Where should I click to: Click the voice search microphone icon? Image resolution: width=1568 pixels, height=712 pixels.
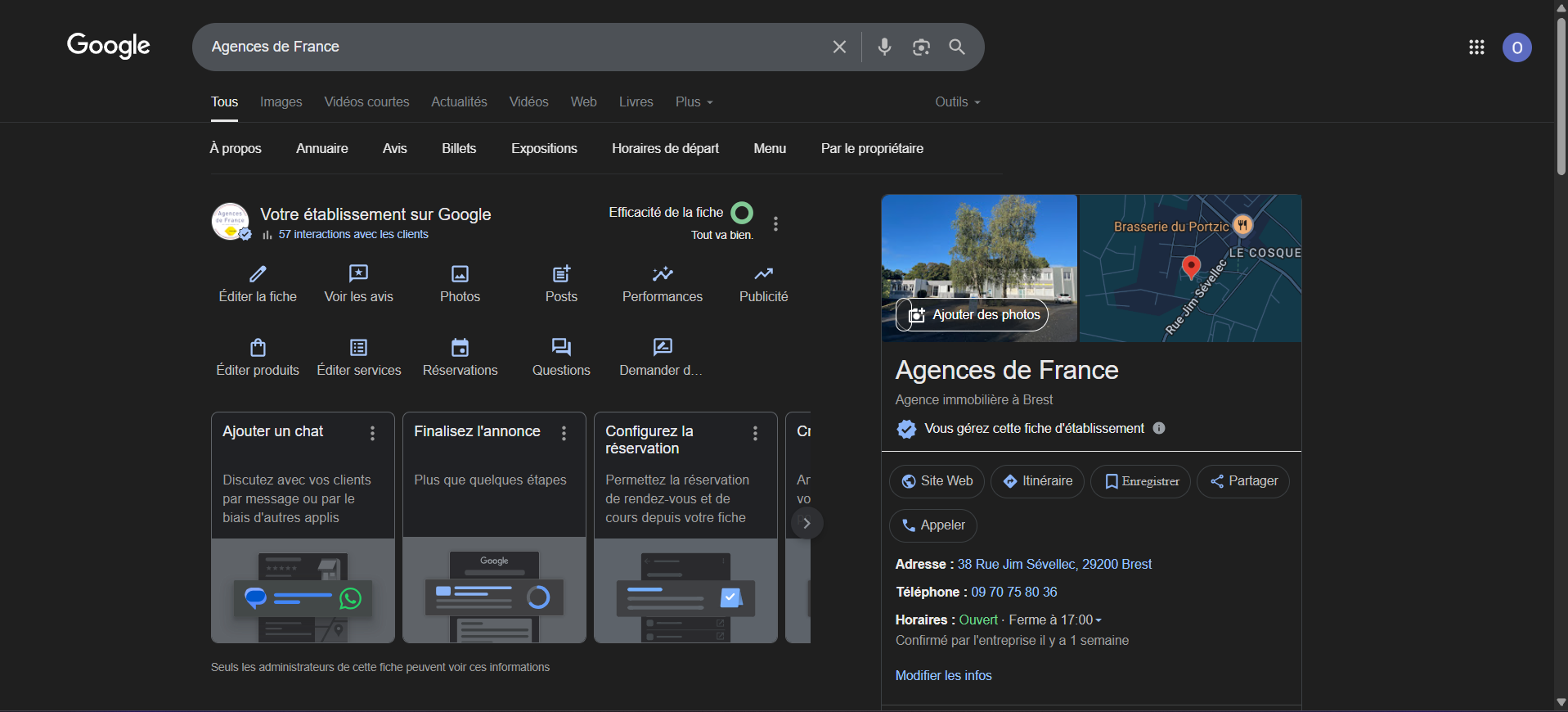tap(884, 47)
